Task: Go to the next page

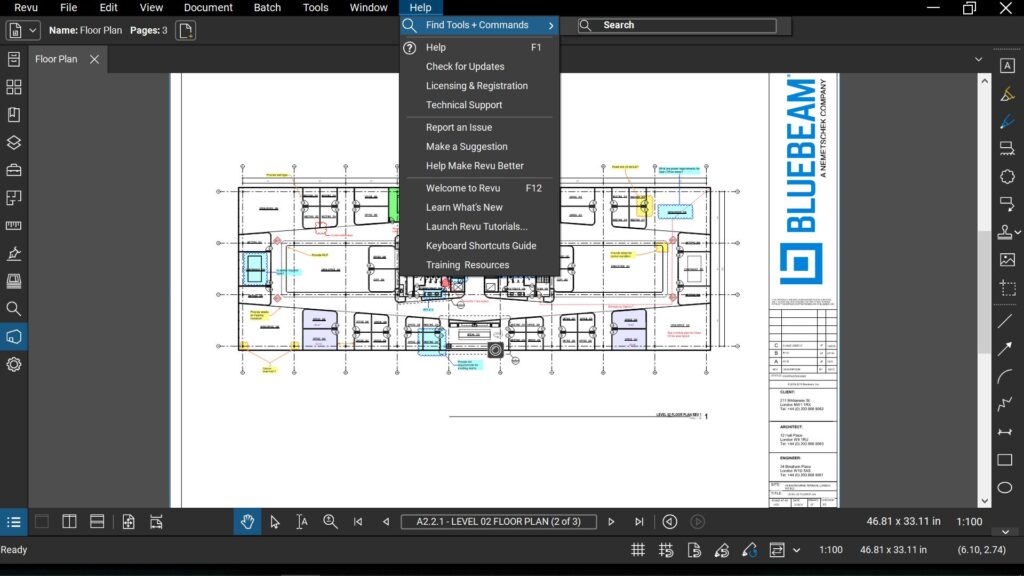Action: click(611, 522)
